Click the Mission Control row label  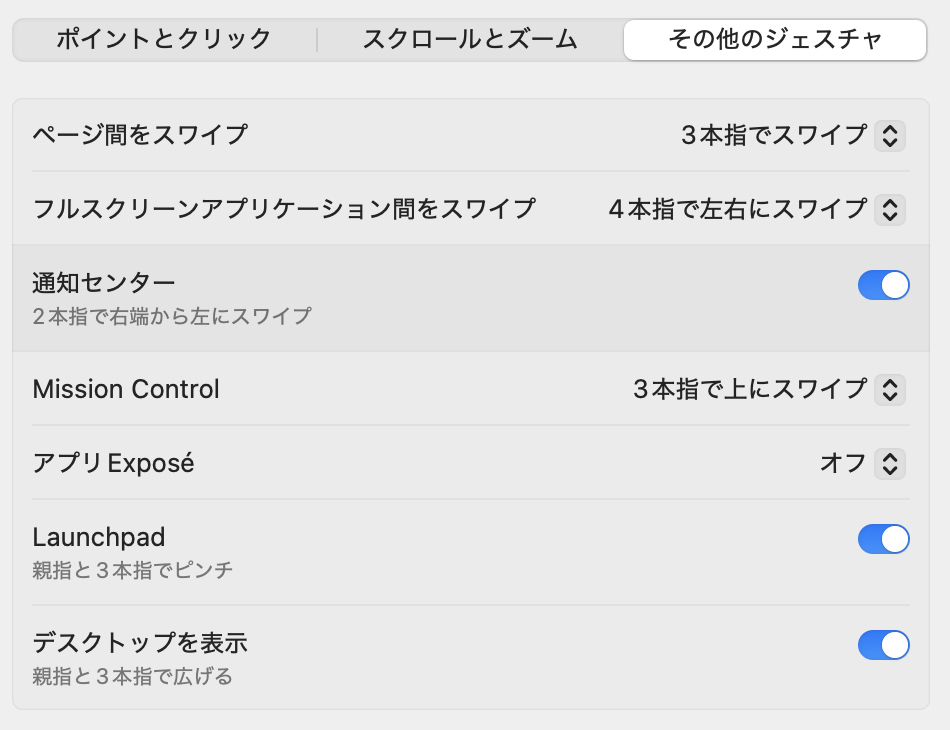click(x=126, y=389)
